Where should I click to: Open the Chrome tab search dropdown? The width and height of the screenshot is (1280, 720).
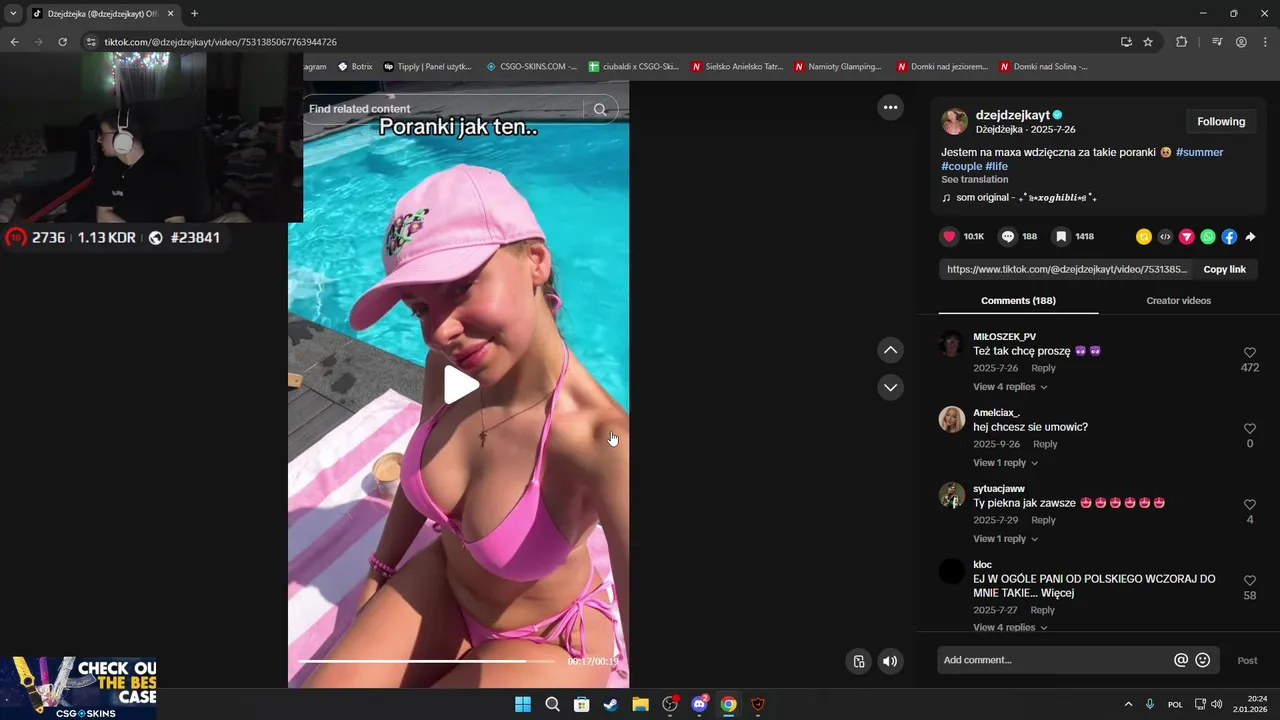(x=13, y=13)
